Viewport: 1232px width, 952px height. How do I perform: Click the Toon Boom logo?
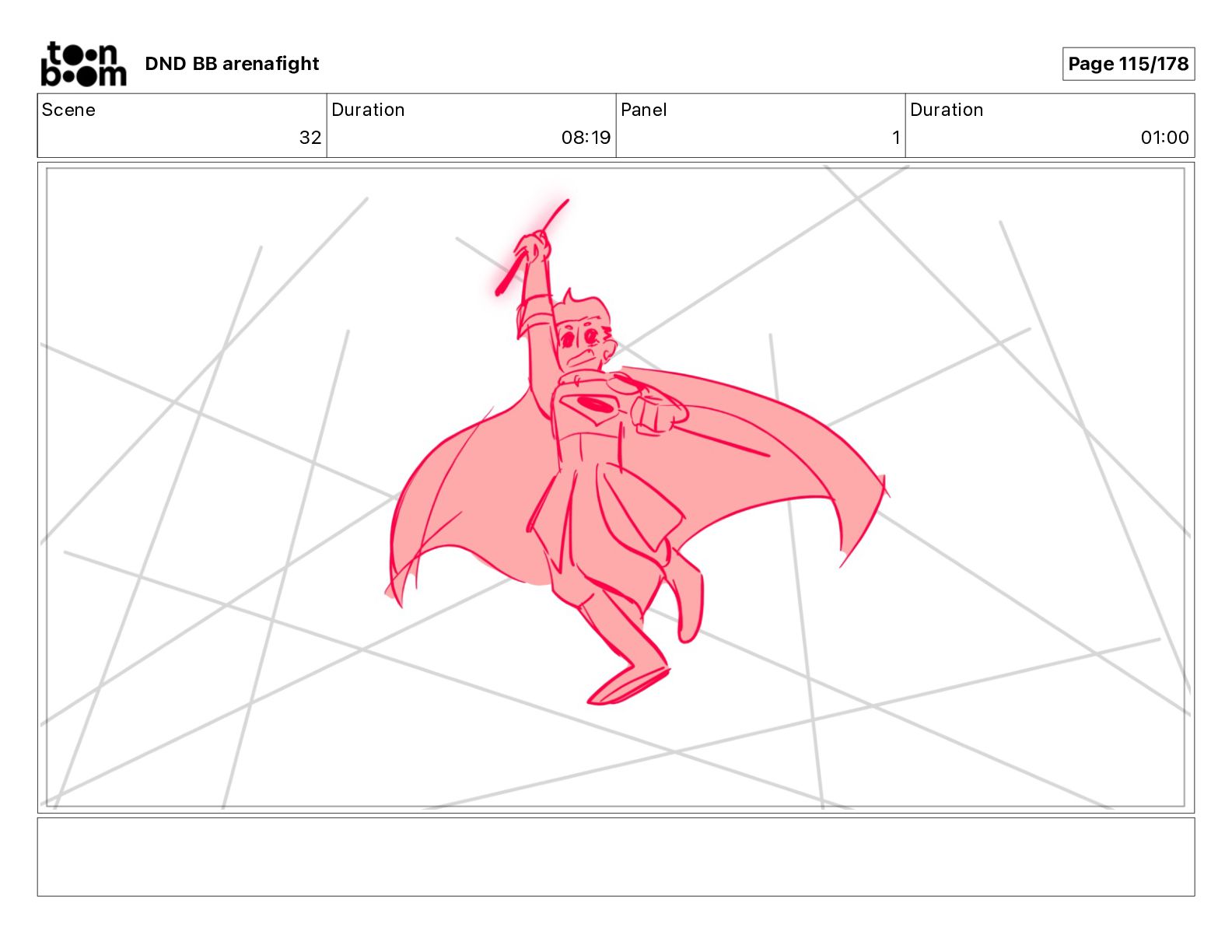[x=83, y=64]
